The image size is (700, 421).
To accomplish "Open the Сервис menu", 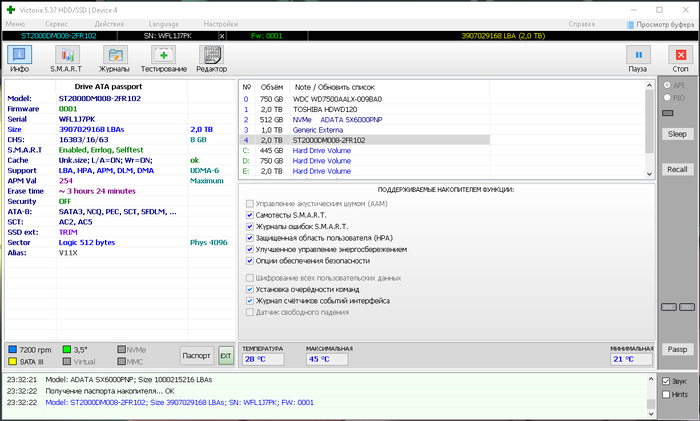I will tap(56, 24).
